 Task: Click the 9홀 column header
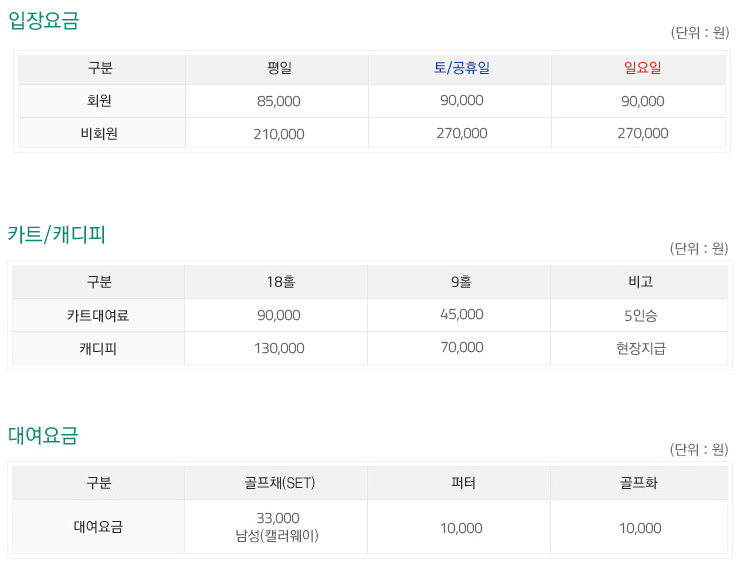click(461, 282)
